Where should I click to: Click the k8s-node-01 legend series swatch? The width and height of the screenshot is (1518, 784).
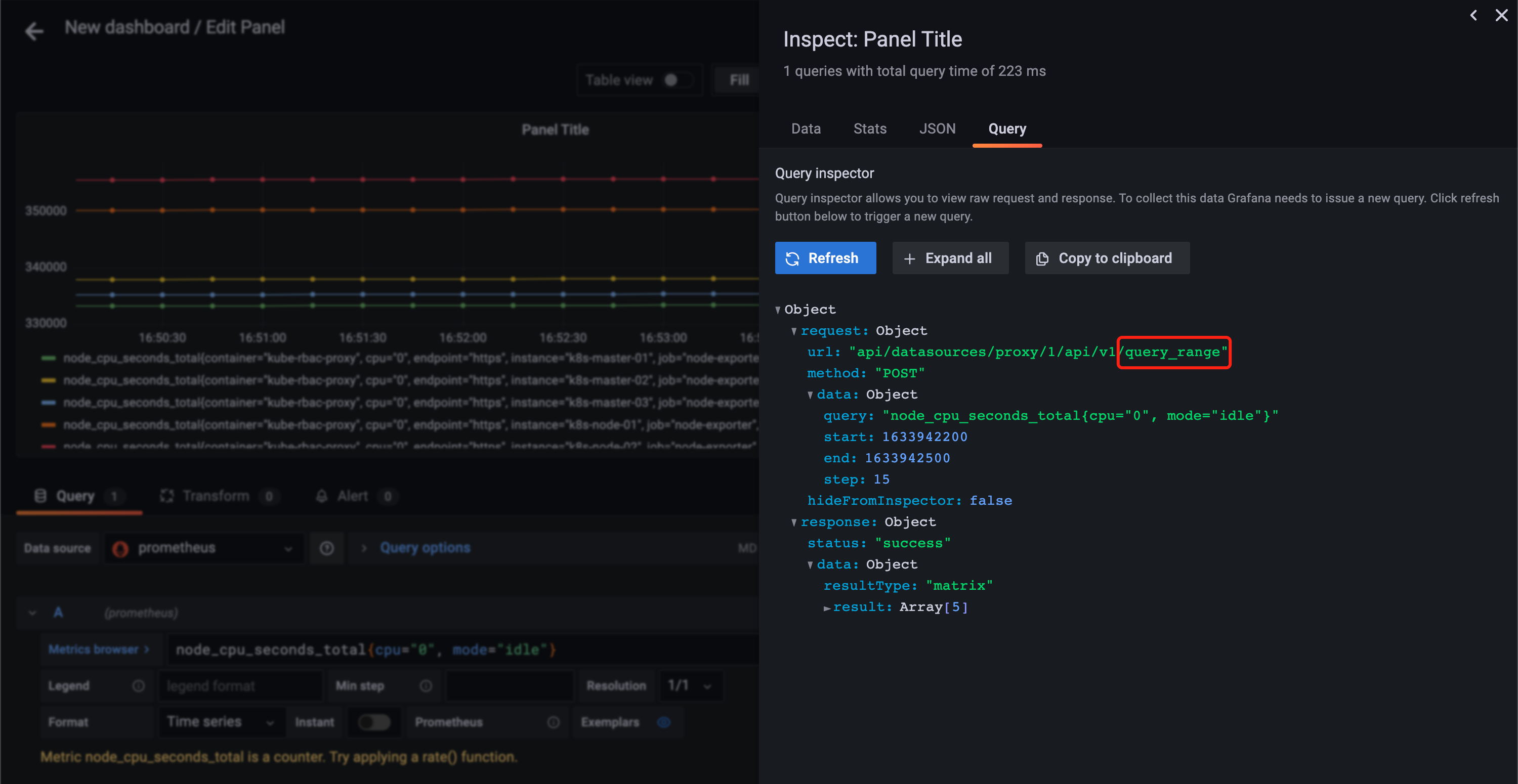point(48,425)
